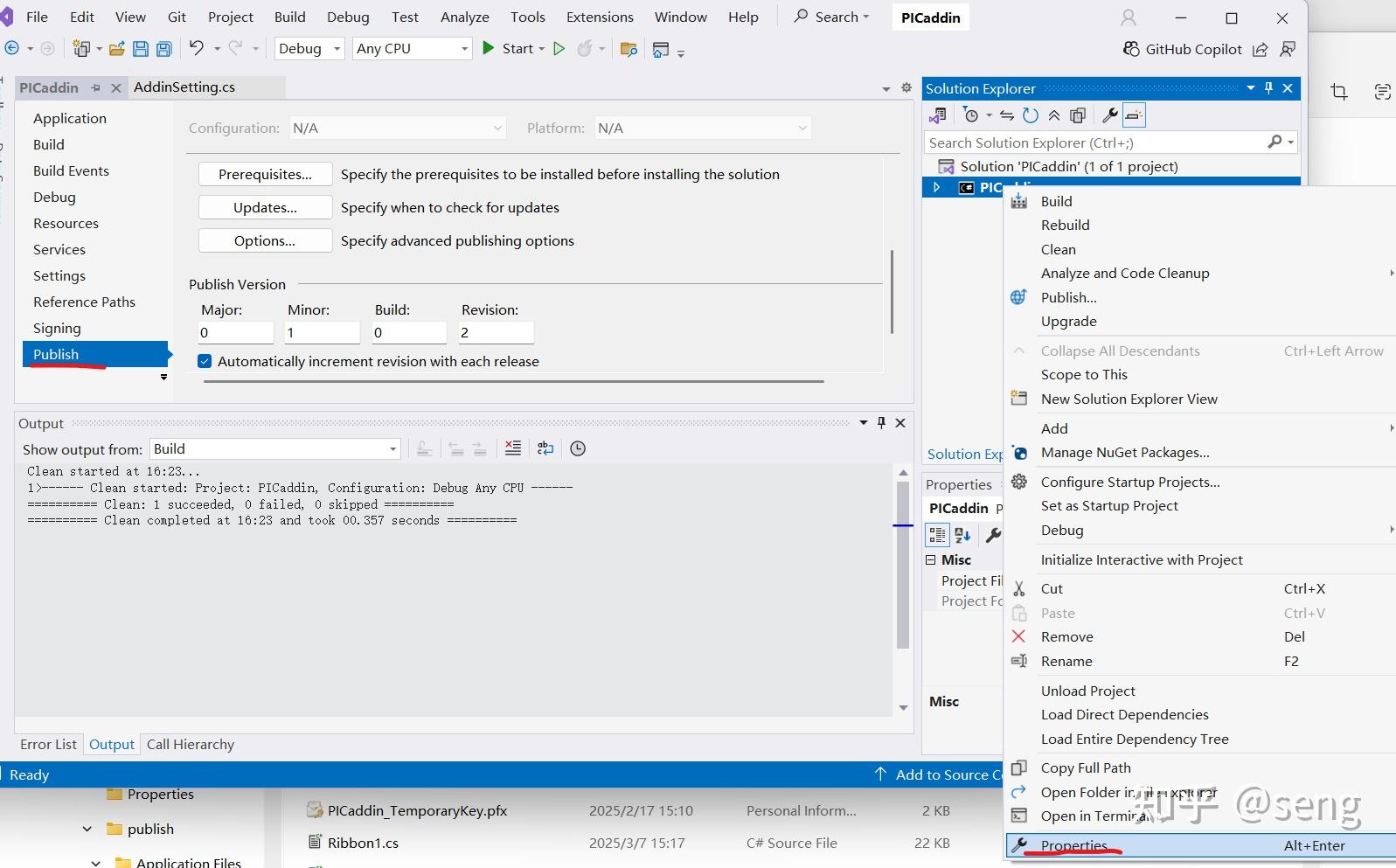The image size is (1396, 868).
Task: Uncheck Automatically increment revision checkbox
Action: pyautogui.click(x=205, y=361)
